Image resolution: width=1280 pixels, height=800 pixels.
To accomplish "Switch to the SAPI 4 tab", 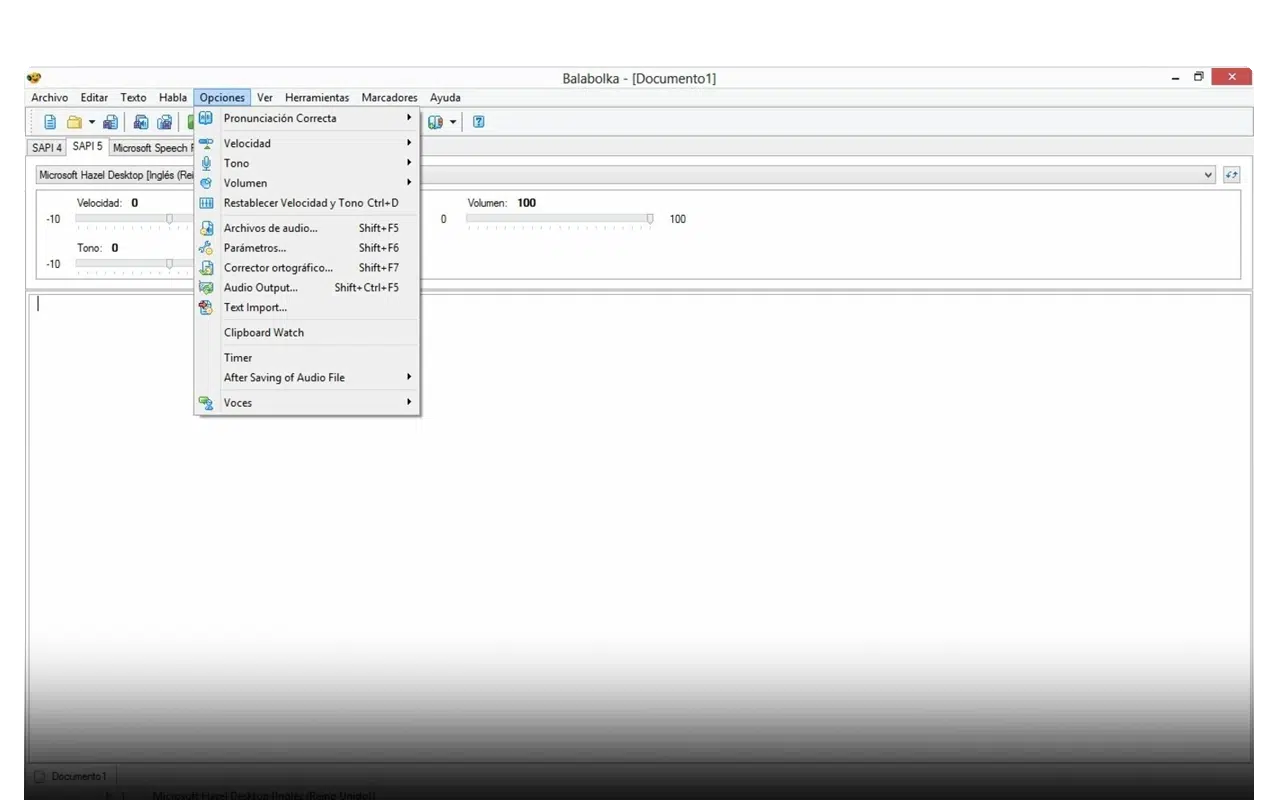I will pos(47,148).
